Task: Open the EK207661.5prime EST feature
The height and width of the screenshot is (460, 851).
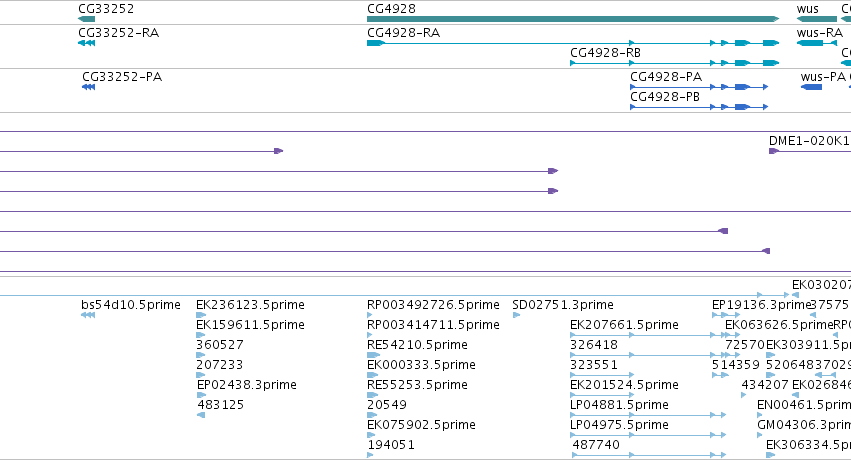Action: (x=648, y=335)
